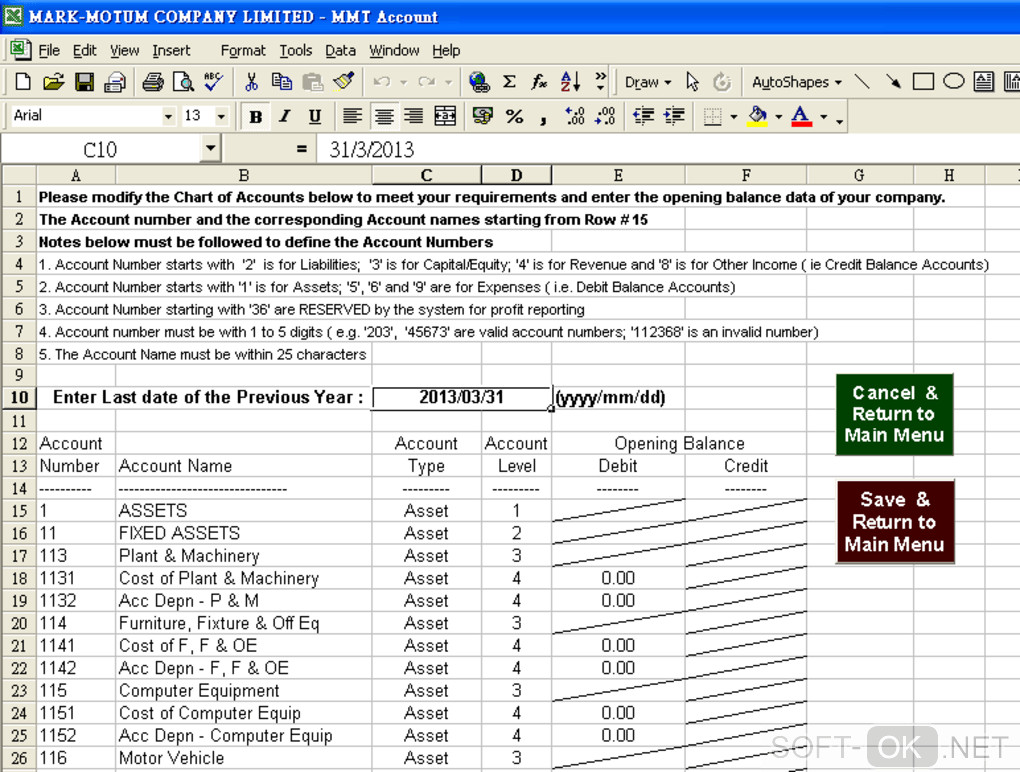Click the formula bar showing 31/3/2013
This screenshot has width=1020, height=772.
667,149
